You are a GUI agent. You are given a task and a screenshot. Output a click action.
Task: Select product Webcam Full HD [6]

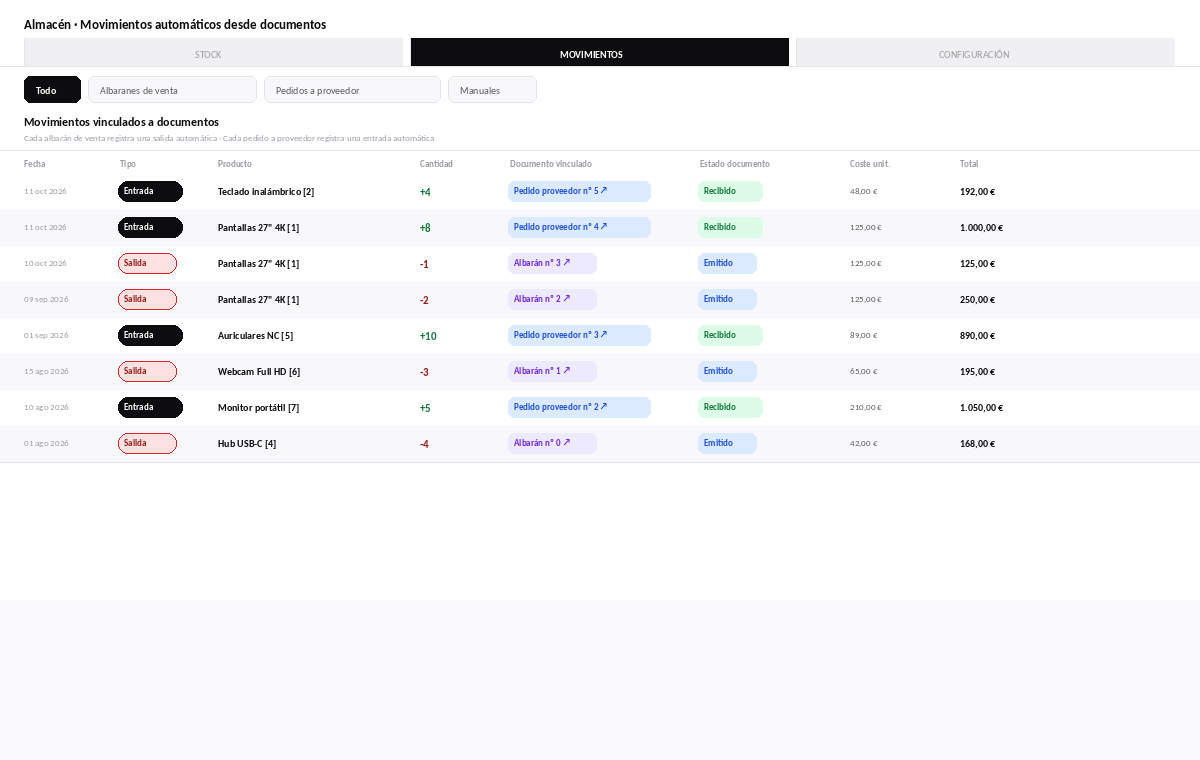click(x=259, y=372)
